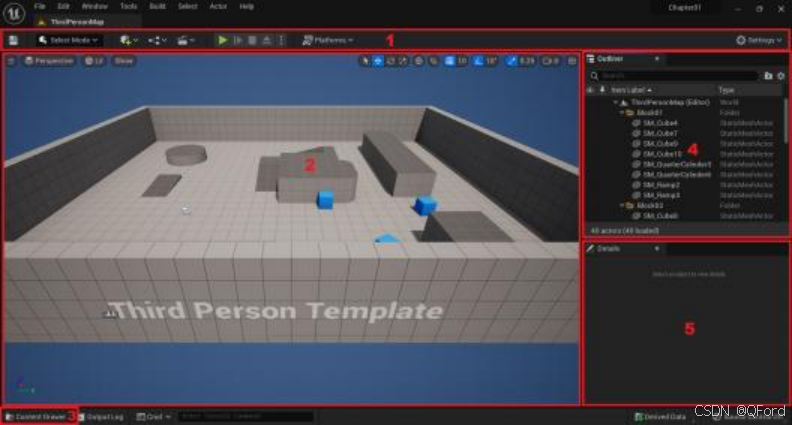Select SM_Cube4 in Outliner
792x425 pixels.
coord(660,123)
